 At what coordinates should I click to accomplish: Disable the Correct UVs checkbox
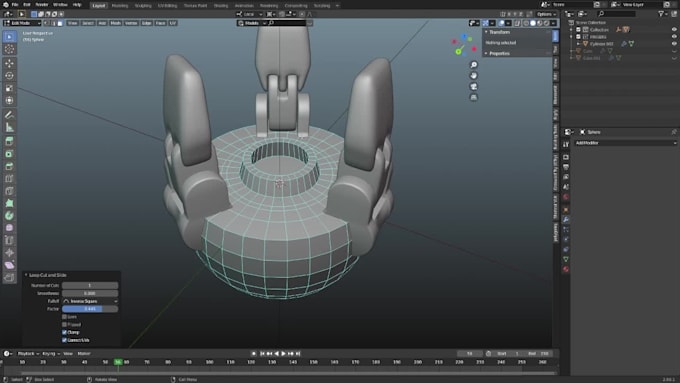(65, 340)
